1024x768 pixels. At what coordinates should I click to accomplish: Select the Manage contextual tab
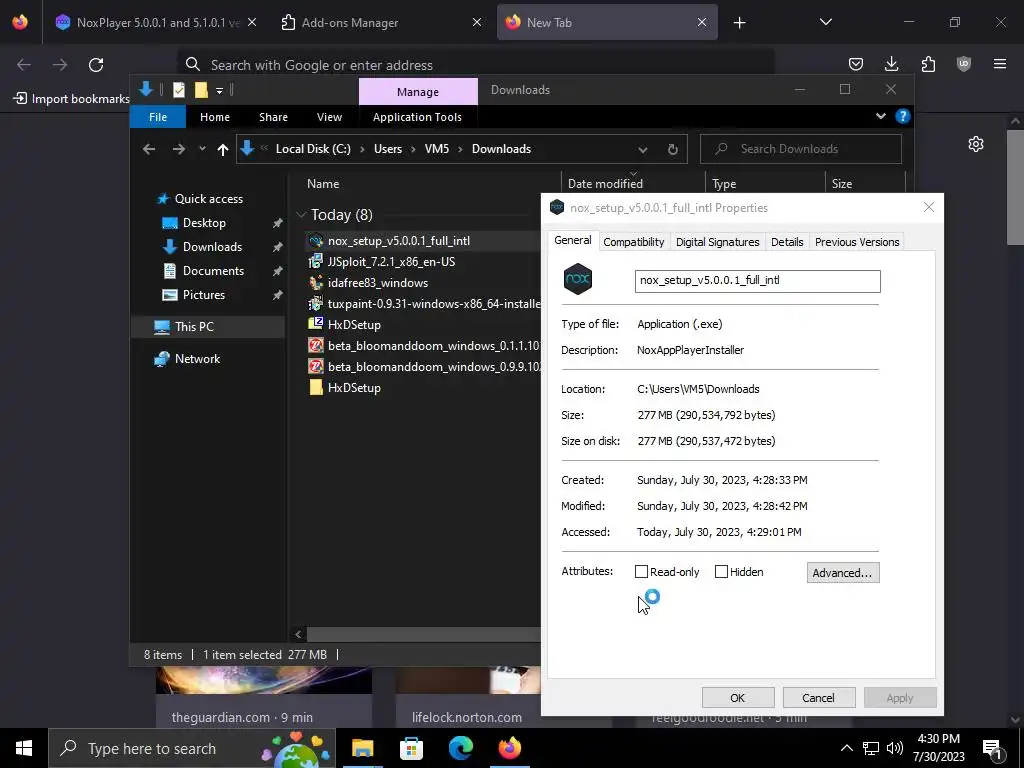[x=418, y=92]
